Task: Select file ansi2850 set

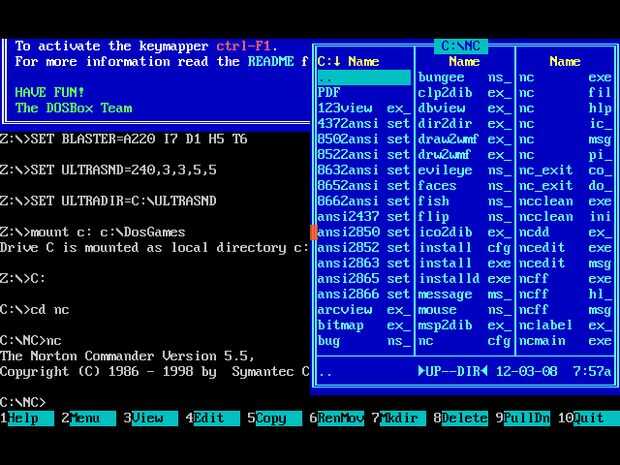Action: coord(364,232)
